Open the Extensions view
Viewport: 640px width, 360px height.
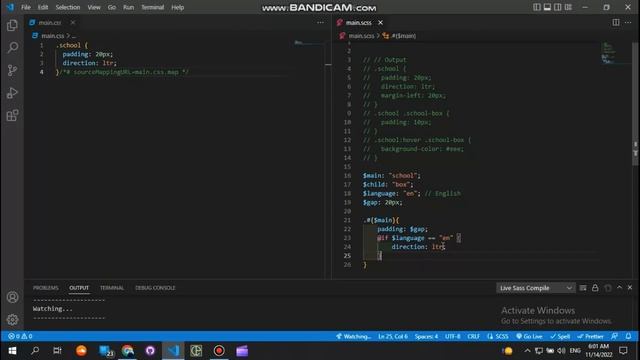coord(12,115)
